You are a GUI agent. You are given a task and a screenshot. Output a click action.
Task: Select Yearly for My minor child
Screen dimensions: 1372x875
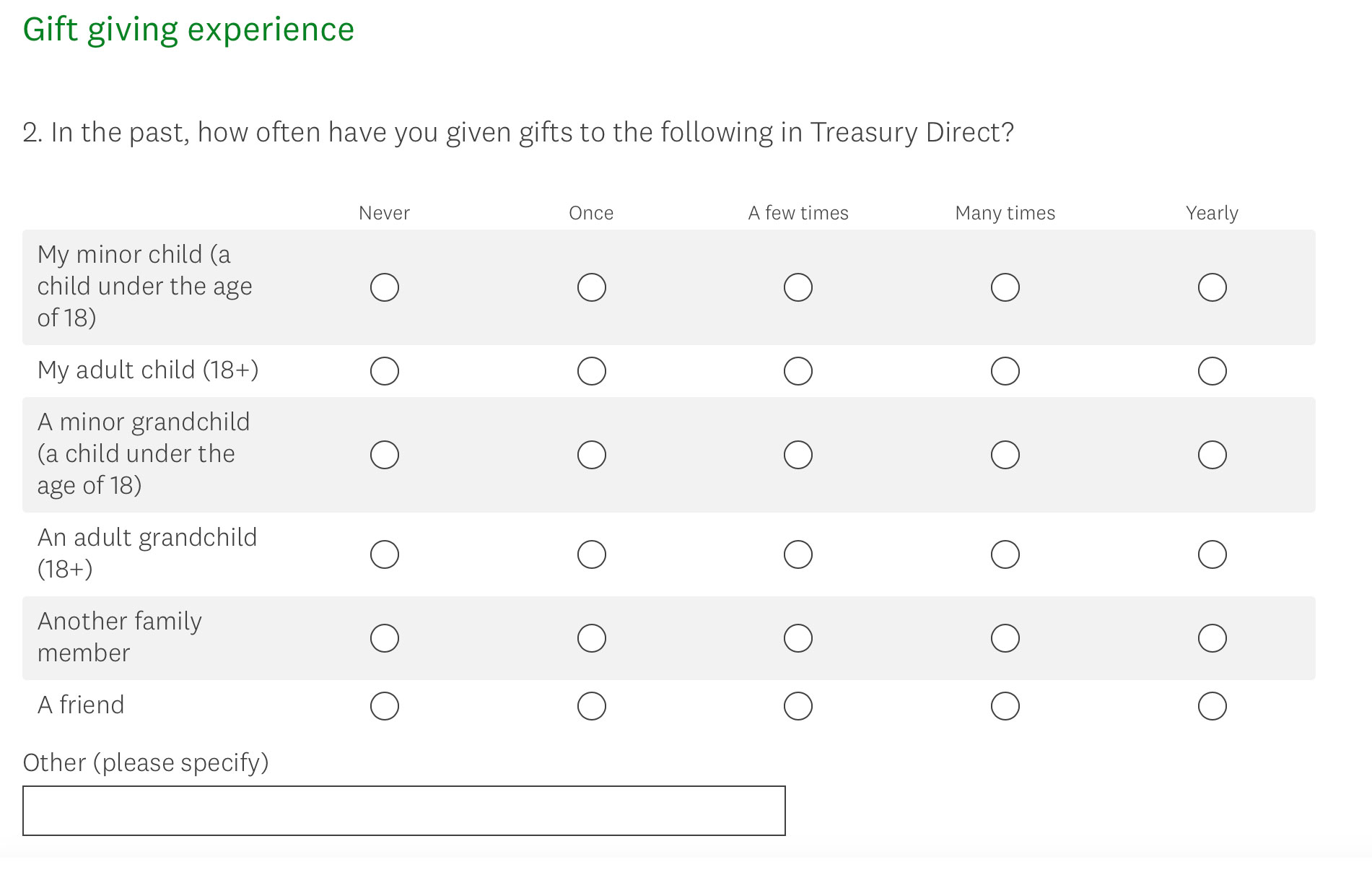(x=1212, y=287)
